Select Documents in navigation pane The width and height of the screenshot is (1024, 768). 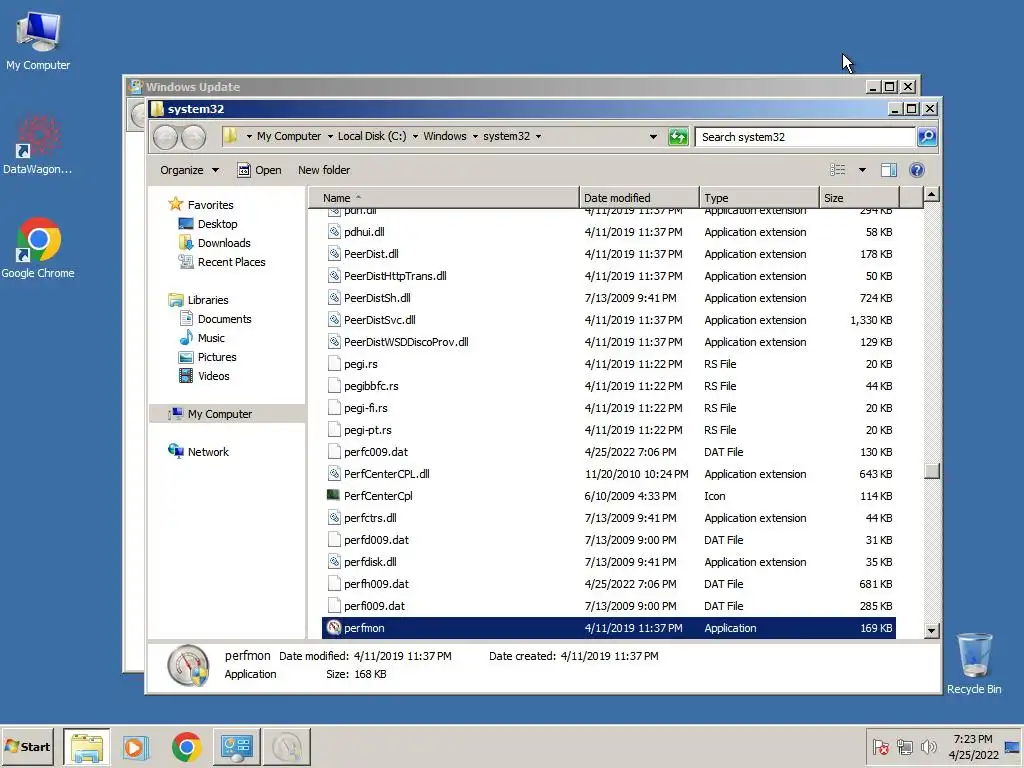coord(215,319)
